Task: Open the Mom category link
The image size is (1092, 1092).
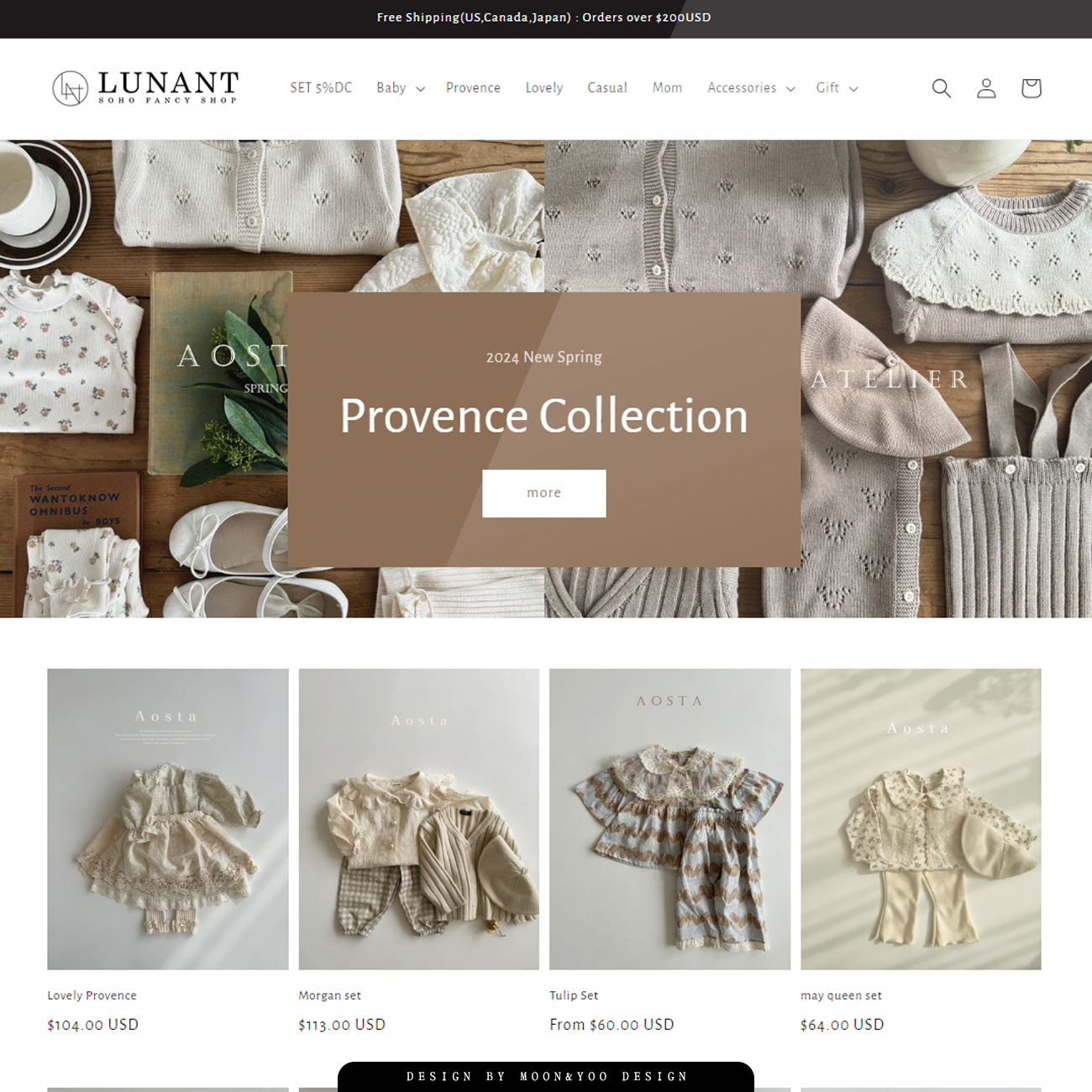Action: pyautogui.click(x=667, y=88)
